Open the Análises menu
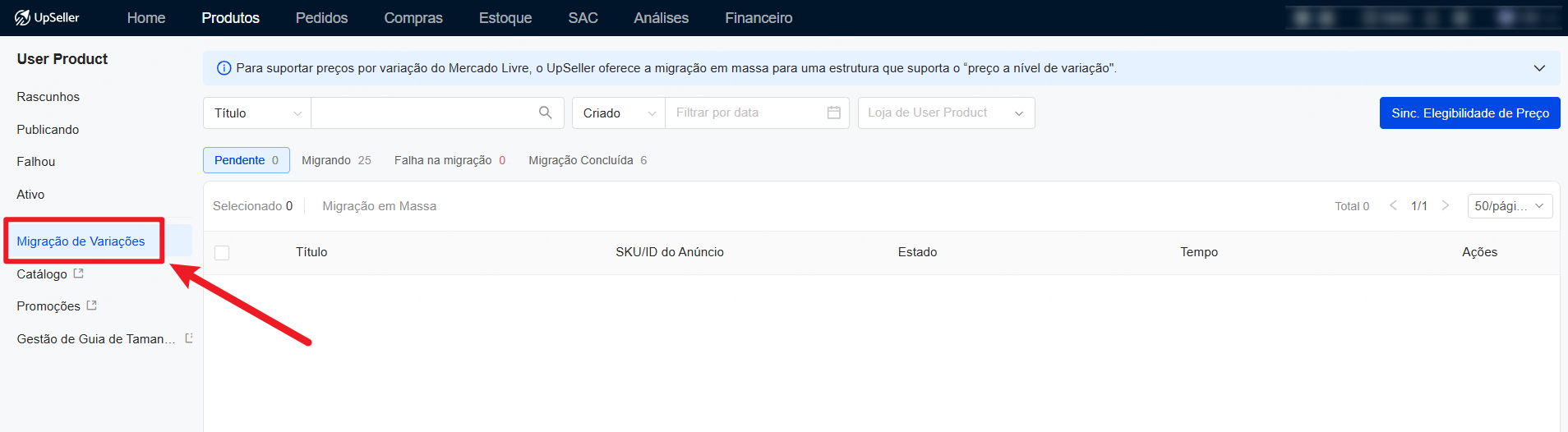This screenshot has width=1568, height=432. (x=662, y=18)
